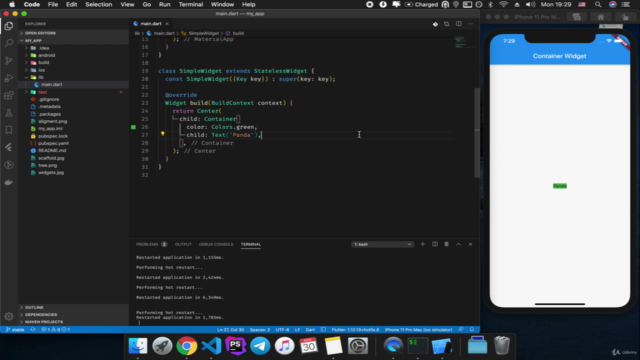This screenshot has width=640, height=360.
Task: Click the sync changes icon in status bar
Action: (x=33, y=329)
